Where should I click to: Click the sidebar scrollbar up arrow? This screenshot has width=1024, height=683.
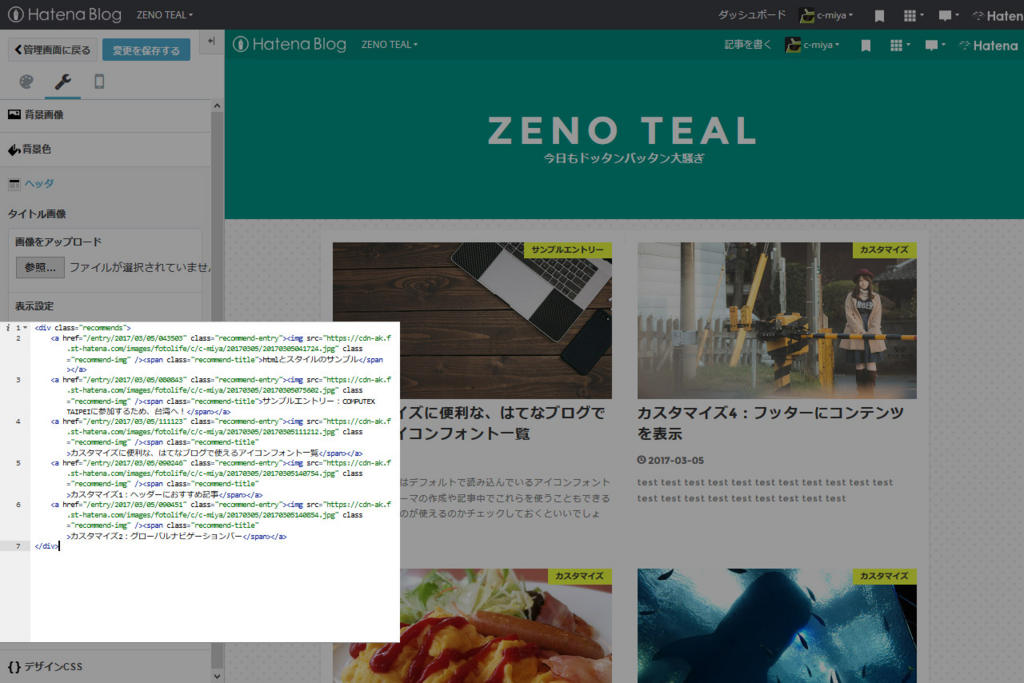click(217, 106)
